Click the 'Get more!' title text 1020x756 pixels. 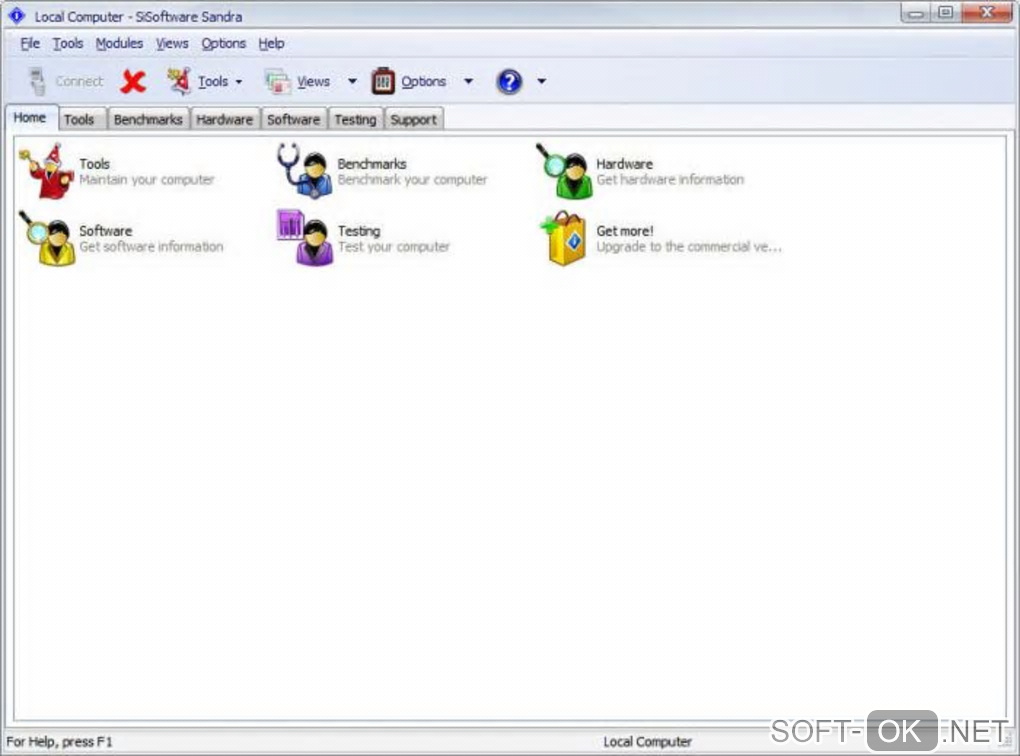[624, 231]
